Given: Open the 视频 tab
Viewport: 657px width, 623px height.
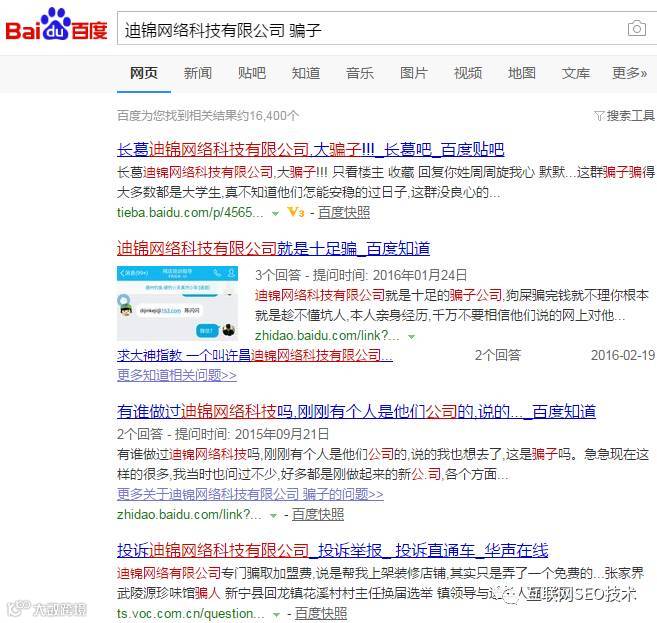Looking at the screenshot, I should 468,73.
